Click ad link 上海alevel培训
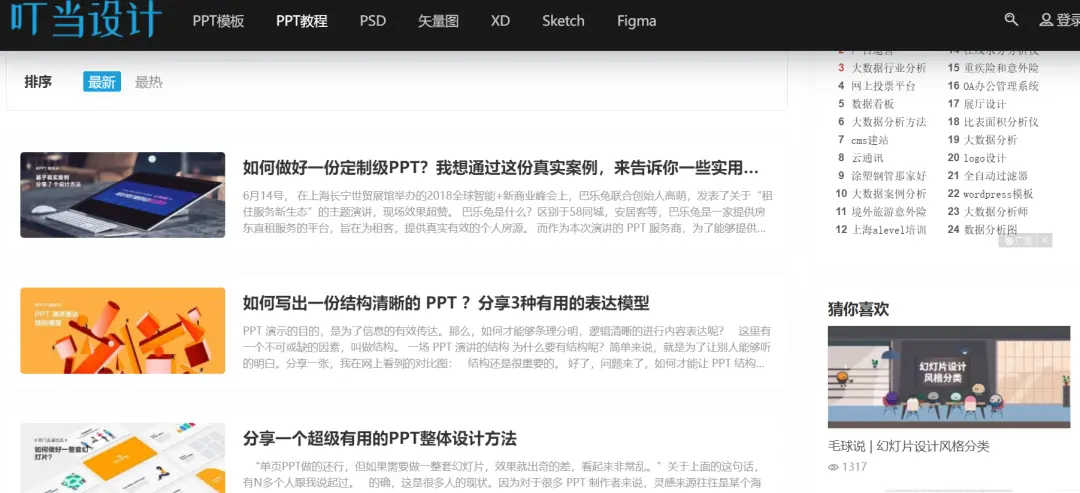This screenshot has height=493, width=1080. coord(889,229)
